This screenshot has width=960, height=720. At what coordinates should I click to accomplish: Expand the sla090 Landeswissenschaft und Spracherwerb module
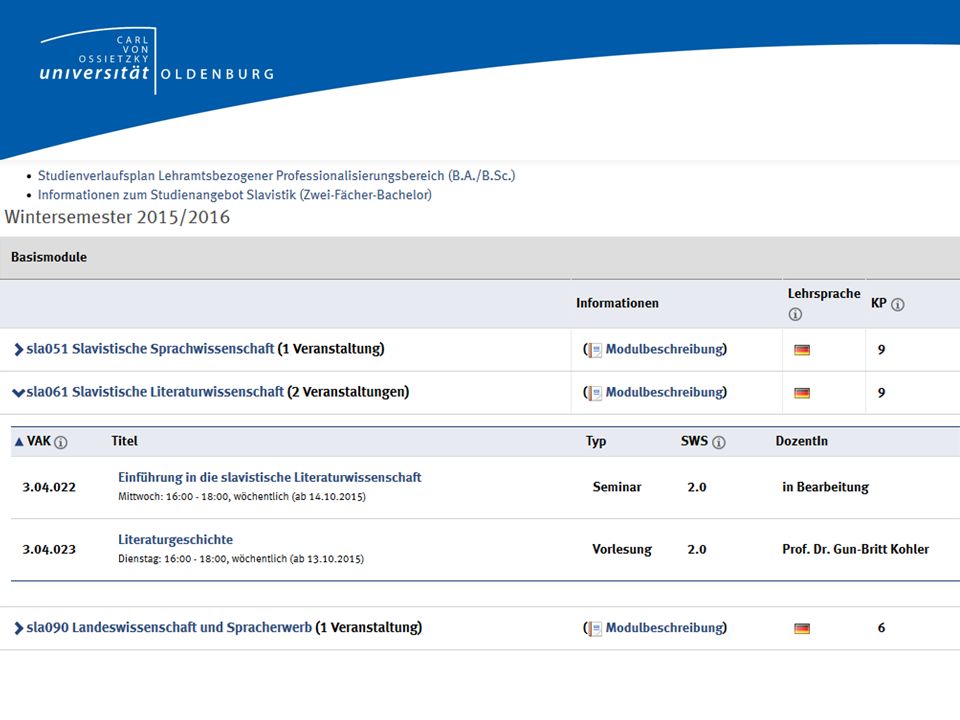coord(18,628)
